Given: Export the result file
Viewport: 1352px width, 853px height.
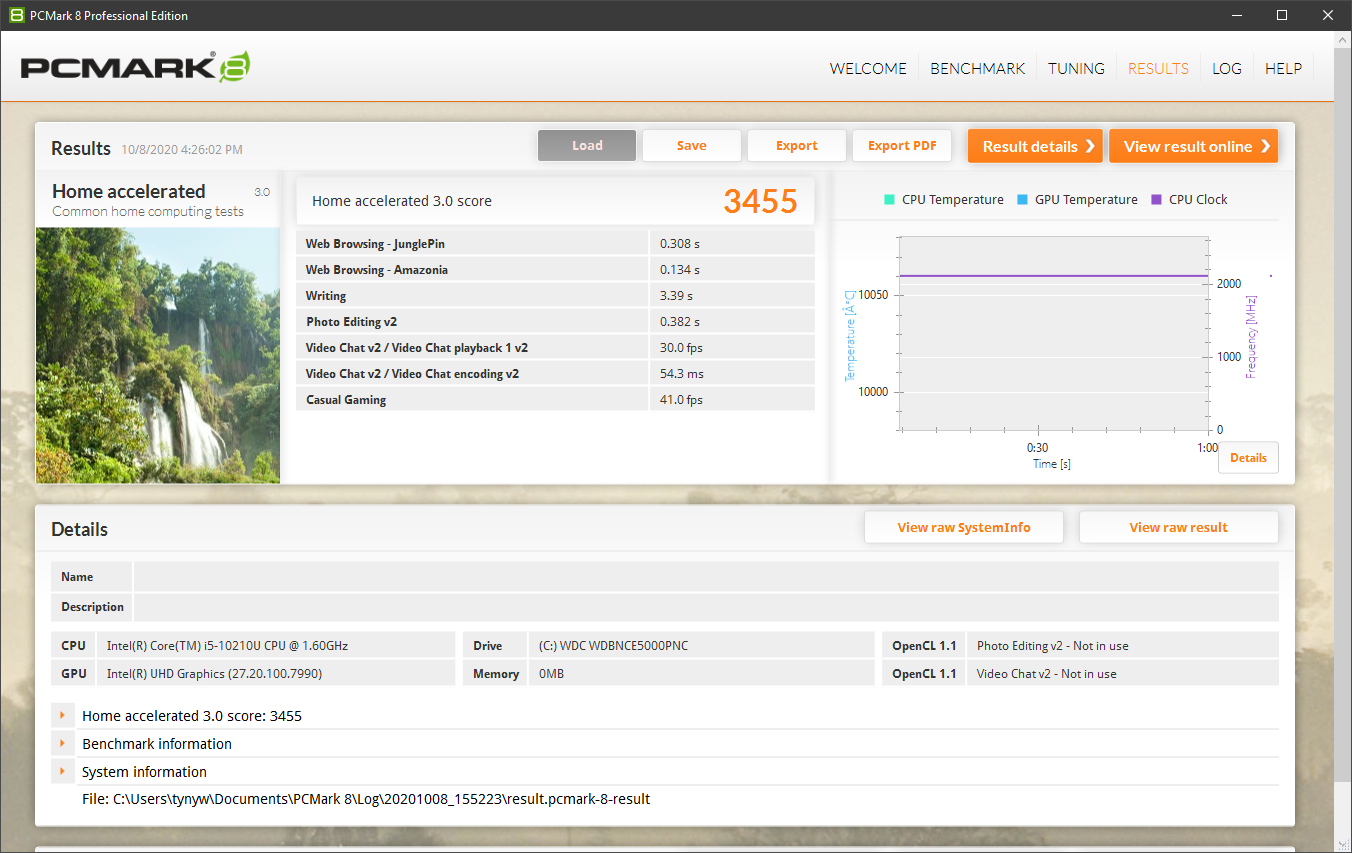Looking at the screenshot, I should [797, 146].
